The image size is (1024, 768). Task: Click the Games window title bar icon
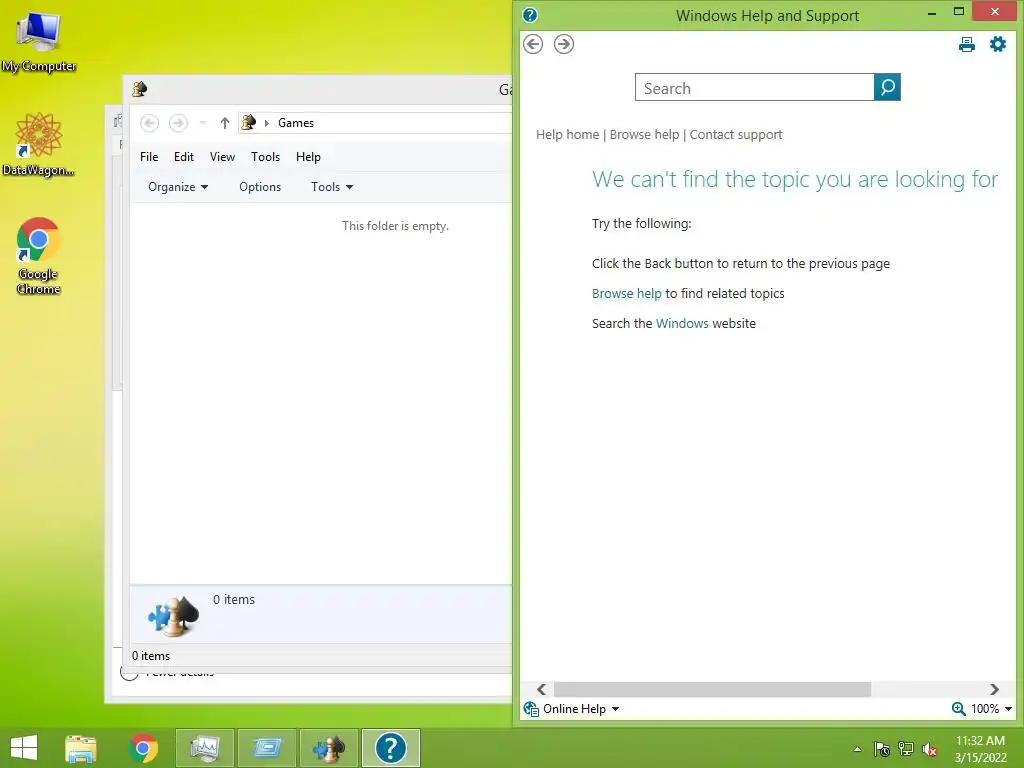coord(140,89)
